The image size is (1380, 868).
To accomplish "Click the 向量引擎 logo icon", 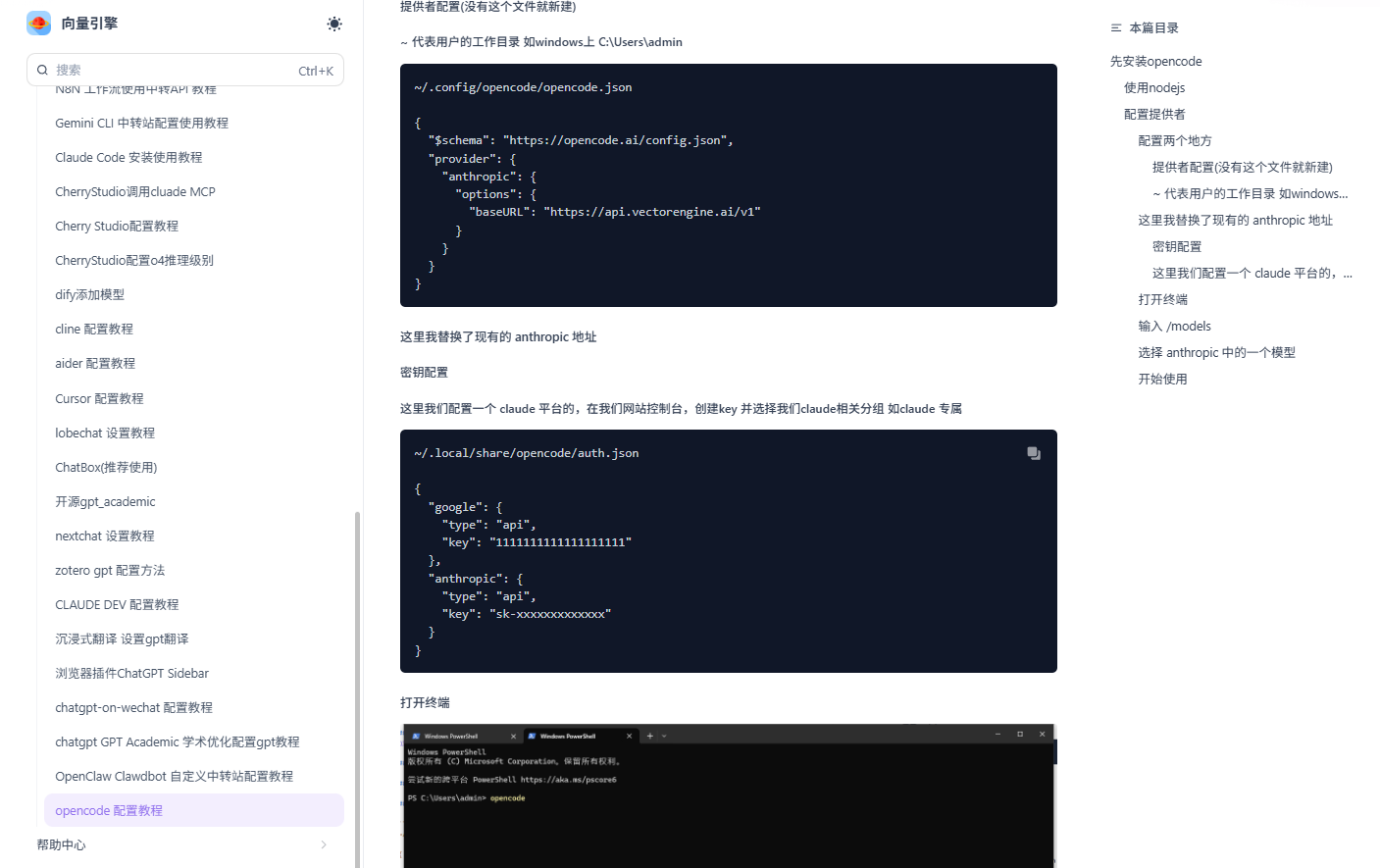I will 39,24.
